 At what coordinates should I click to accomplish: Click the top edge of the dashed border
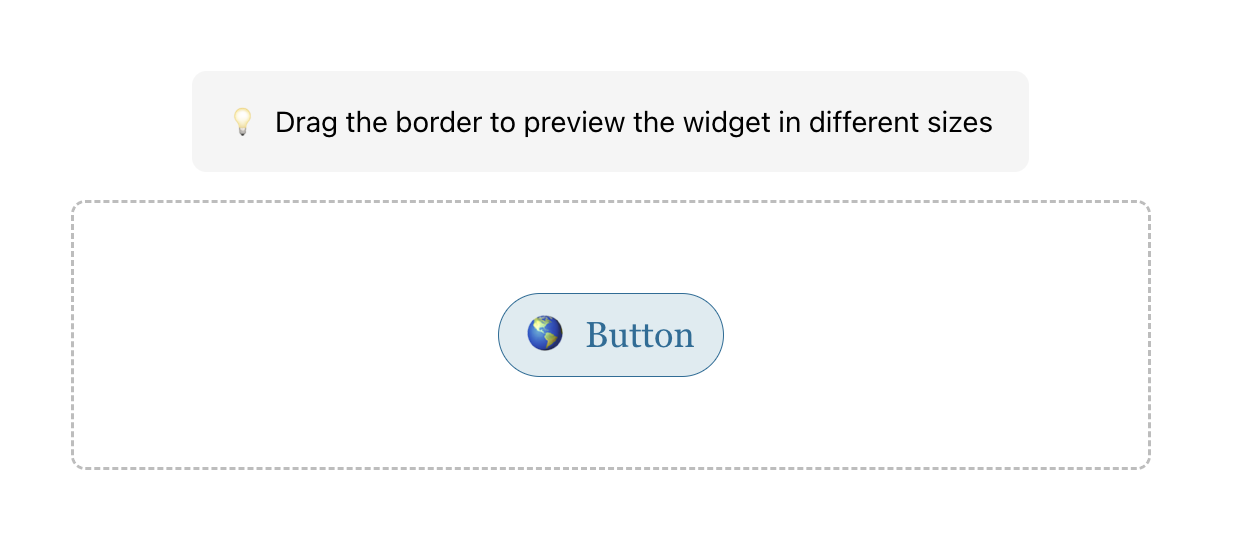[x=611, y=202]
